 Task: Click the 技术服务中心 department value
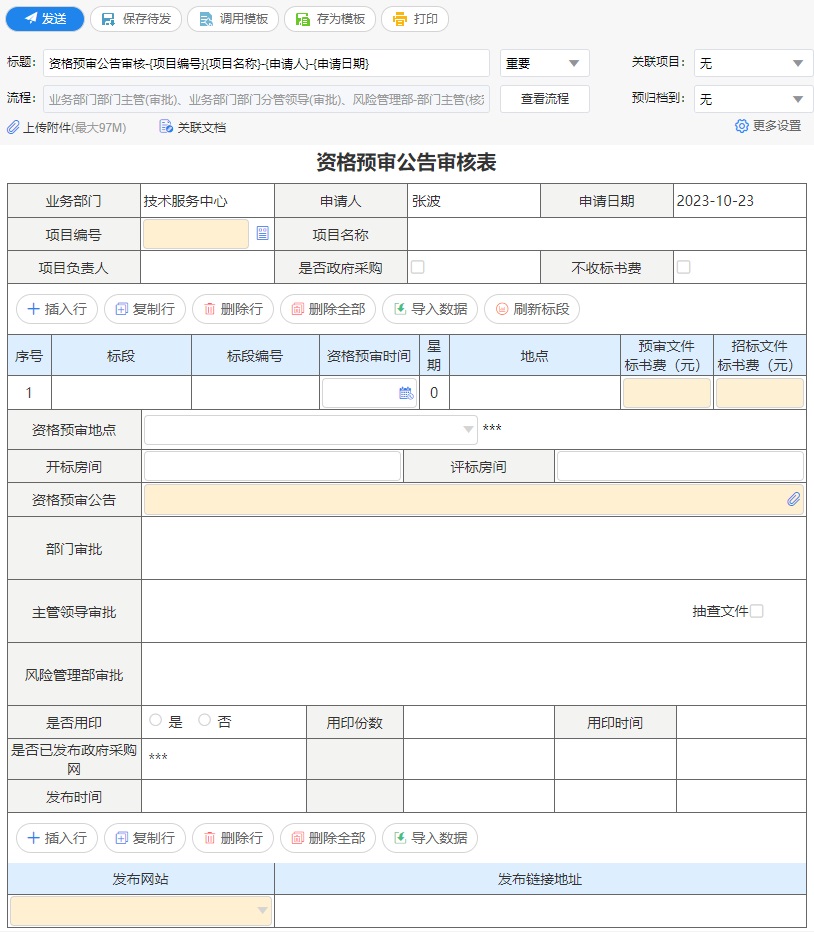tap(186, 201)
